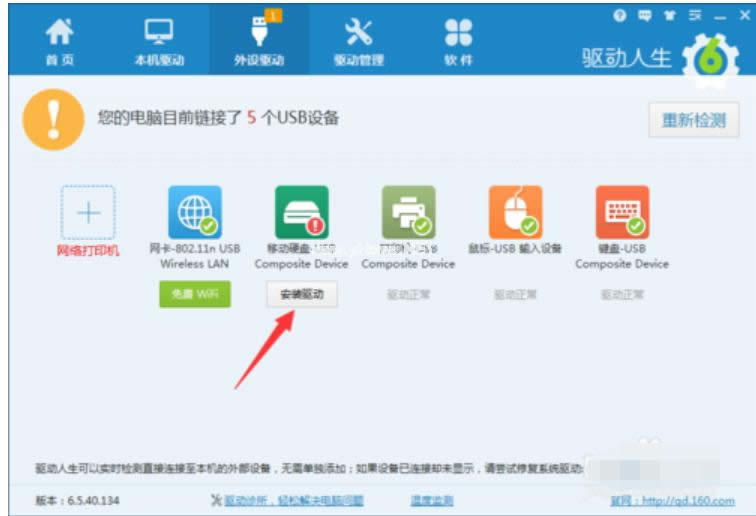Go to the 软件 software tab

pyautogui.click(x=458, y=42)
